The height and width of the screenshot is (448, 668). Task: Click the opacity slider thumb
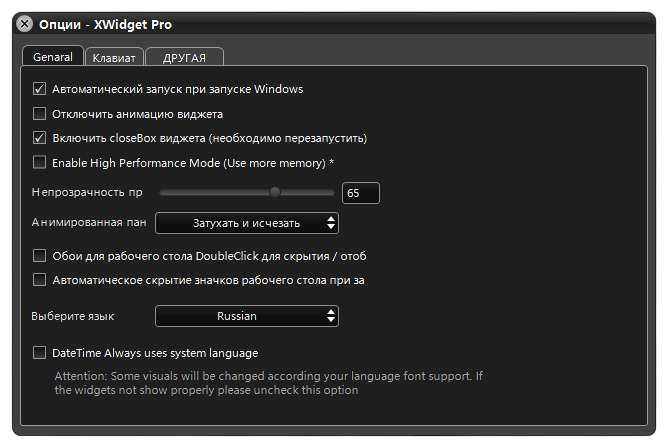[275, 192]
